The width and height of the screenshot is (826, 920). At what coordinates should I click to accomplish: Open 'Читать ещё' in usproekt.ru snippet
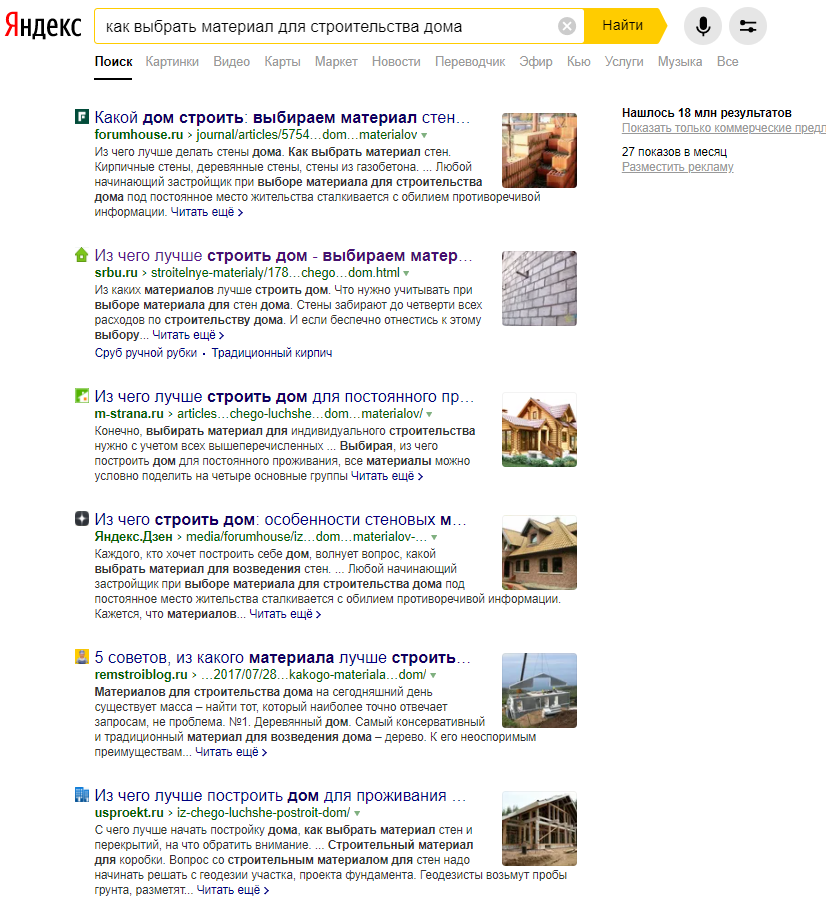click(x=232, y=889)
